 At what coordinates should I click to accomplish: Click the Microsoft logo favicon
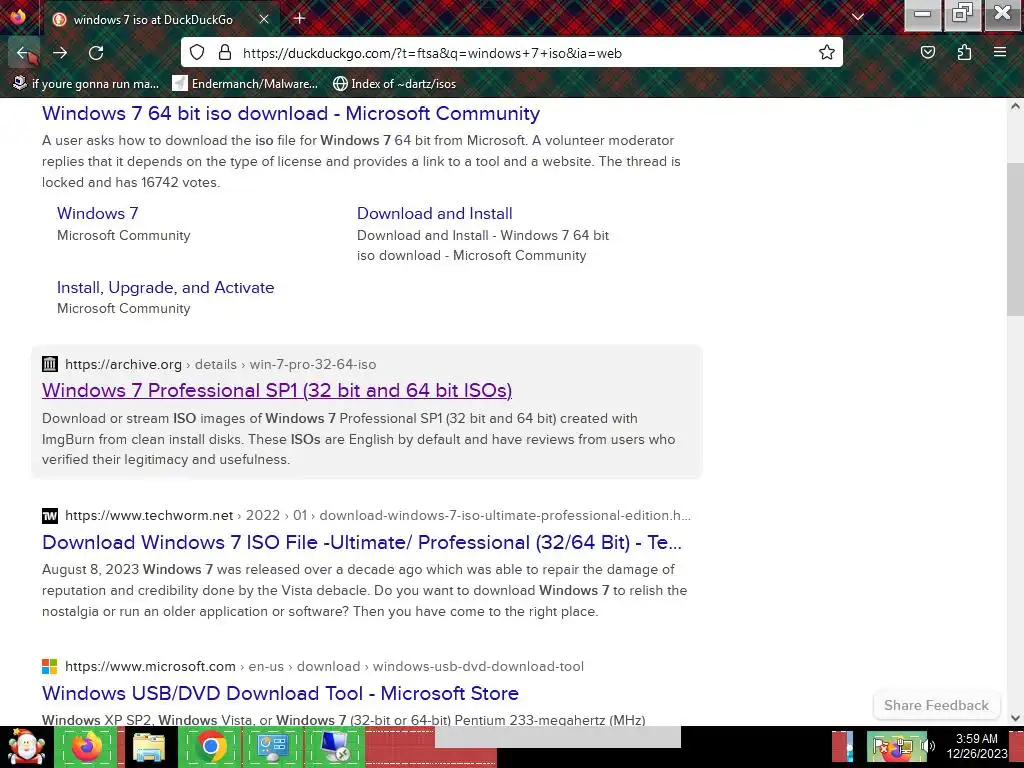50,666
